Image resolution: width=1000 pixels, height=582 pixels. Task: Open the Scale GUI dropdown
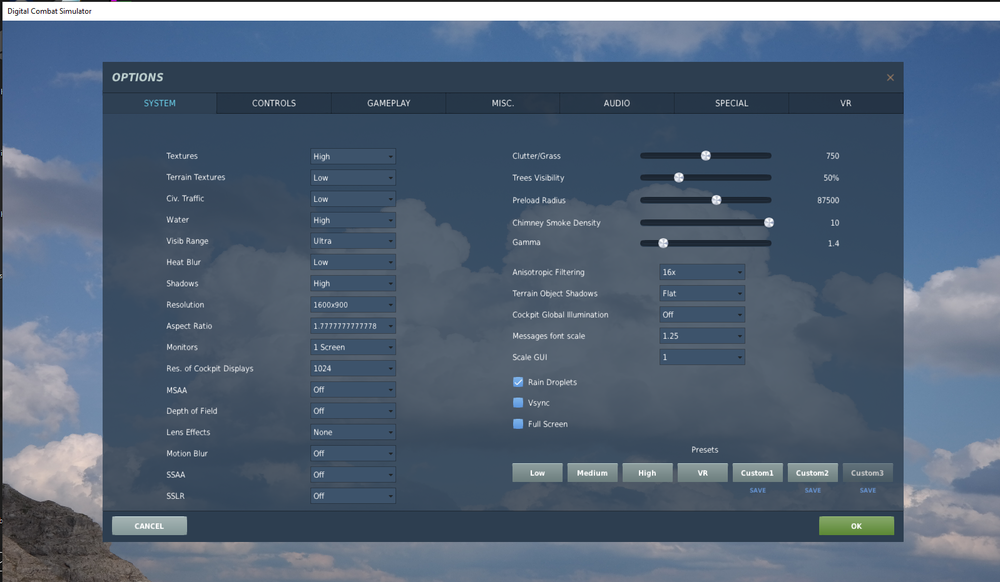(701, 356)
